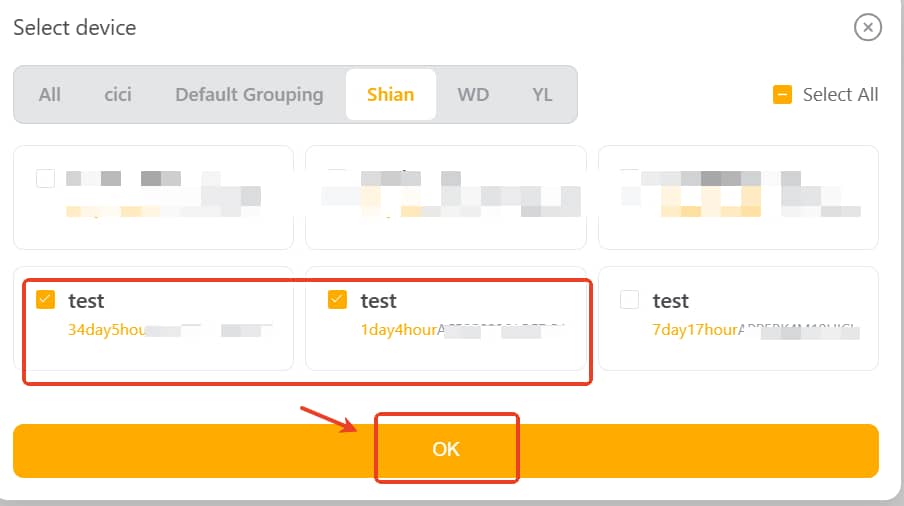Open the cici group tab
The width and height of the screenshot is (904, 506).
[x=118, y=95]
